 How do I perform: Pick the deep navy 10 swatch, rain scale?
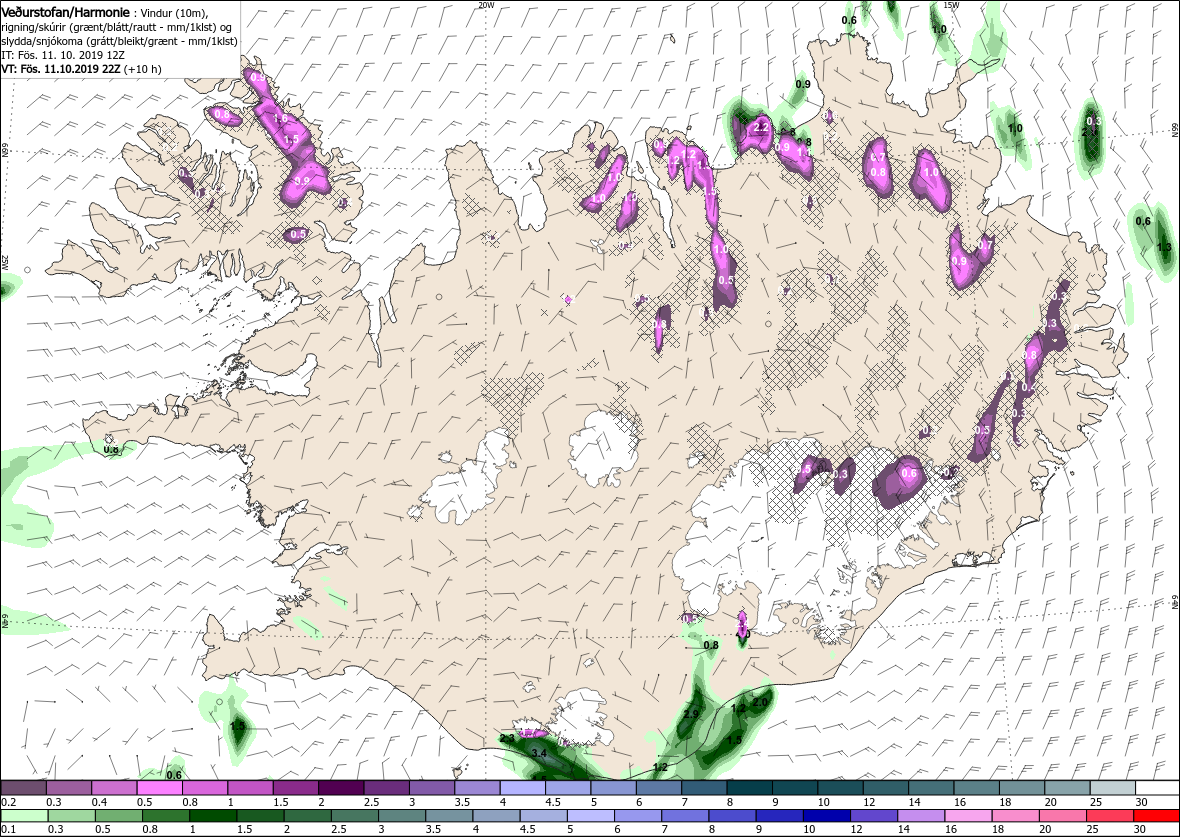pyautogui.click(x=827, y=816)
